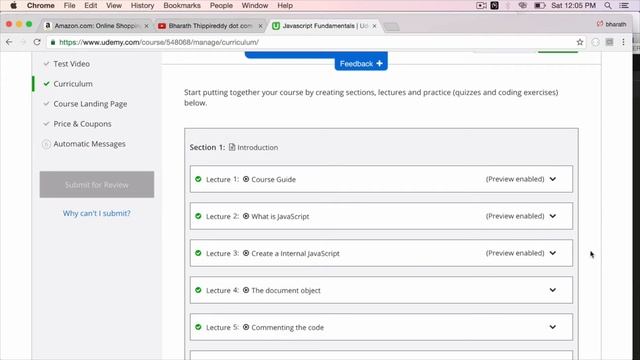Image resolution: width=640 pixels, height=360 pixels.
Task: Click green check icon of Lecture 2
Action: [x=198, y=216]
